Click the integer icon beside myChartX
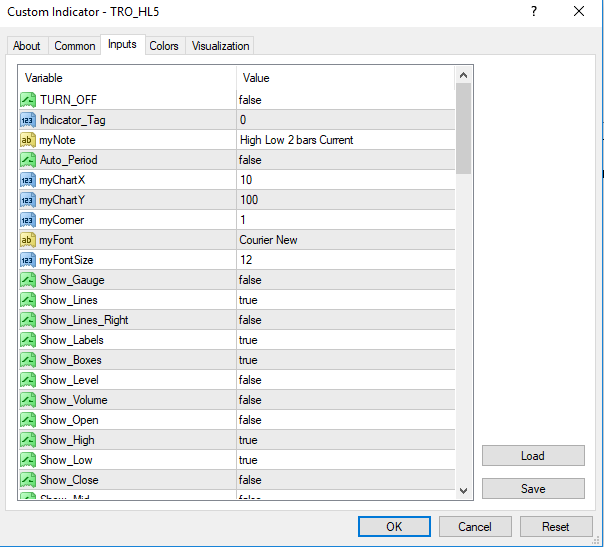 pos(28,180)
